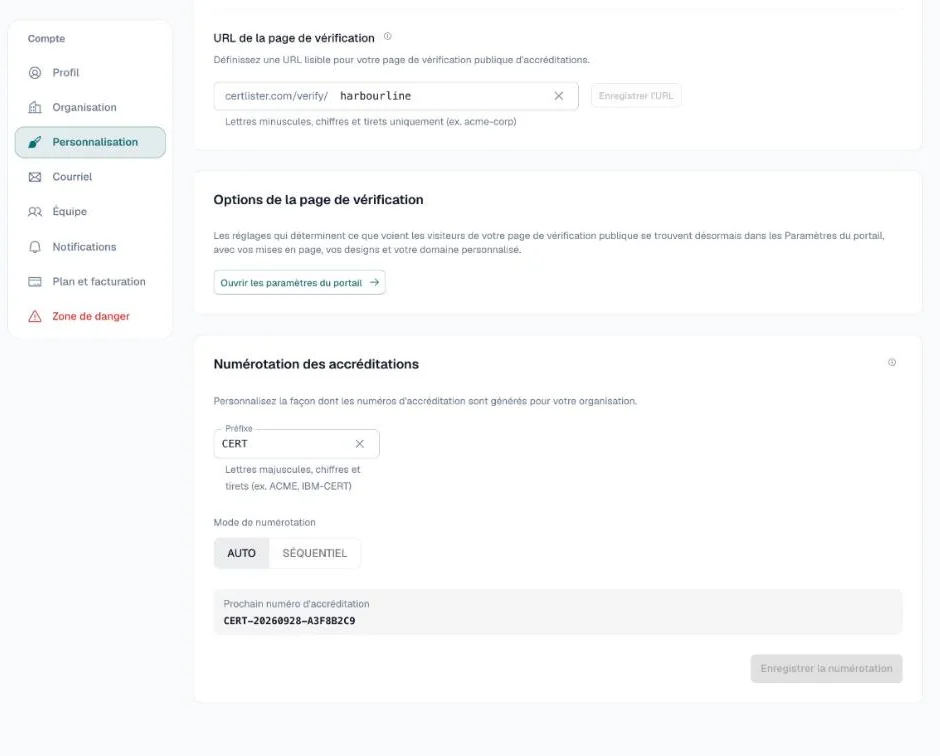Click Ouvrir les paramètres du portail
The height and width of the screenshot is (756, 940).
tap(299, 282)
